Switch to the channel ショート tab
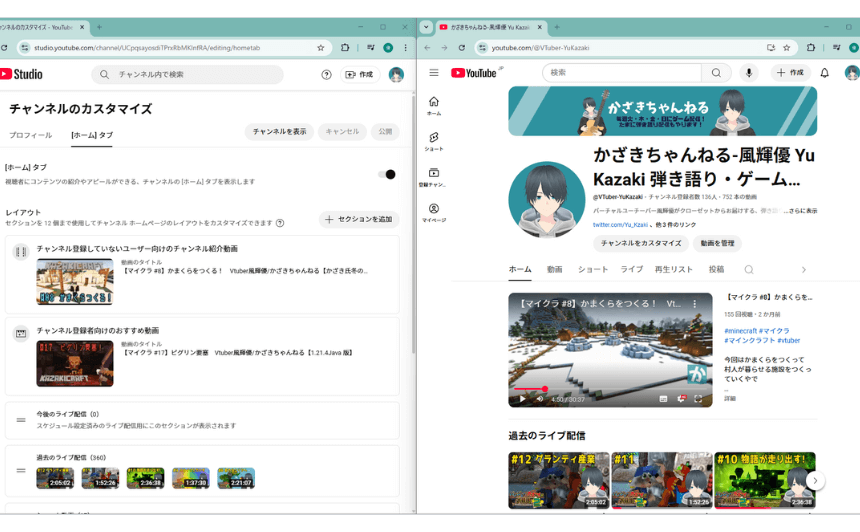The height and width of the screenshot is (532, 860). 593,269
